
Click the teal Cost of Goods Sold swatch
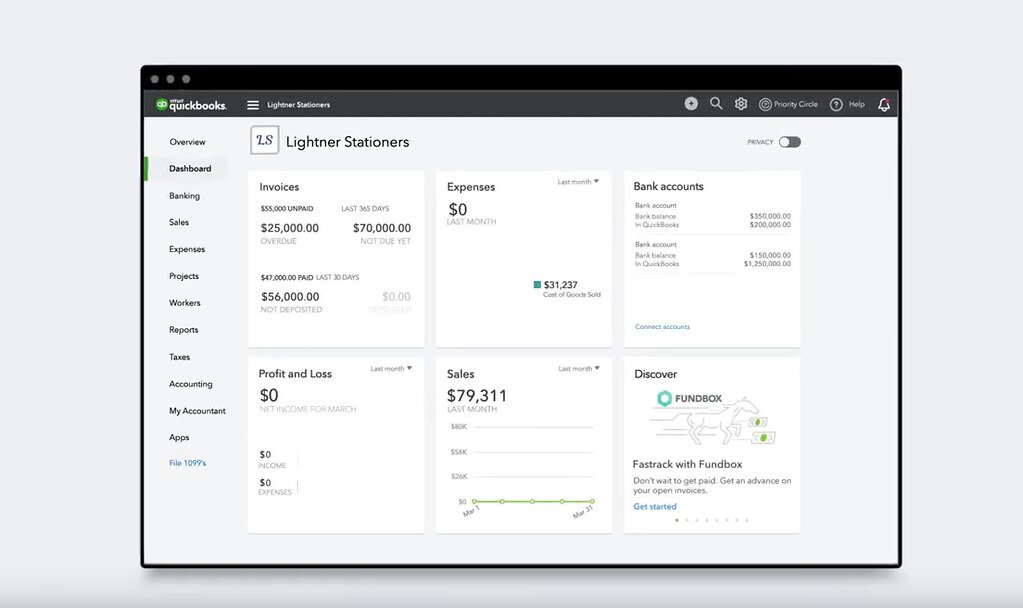pyautogui.click(x=537, y=284)
